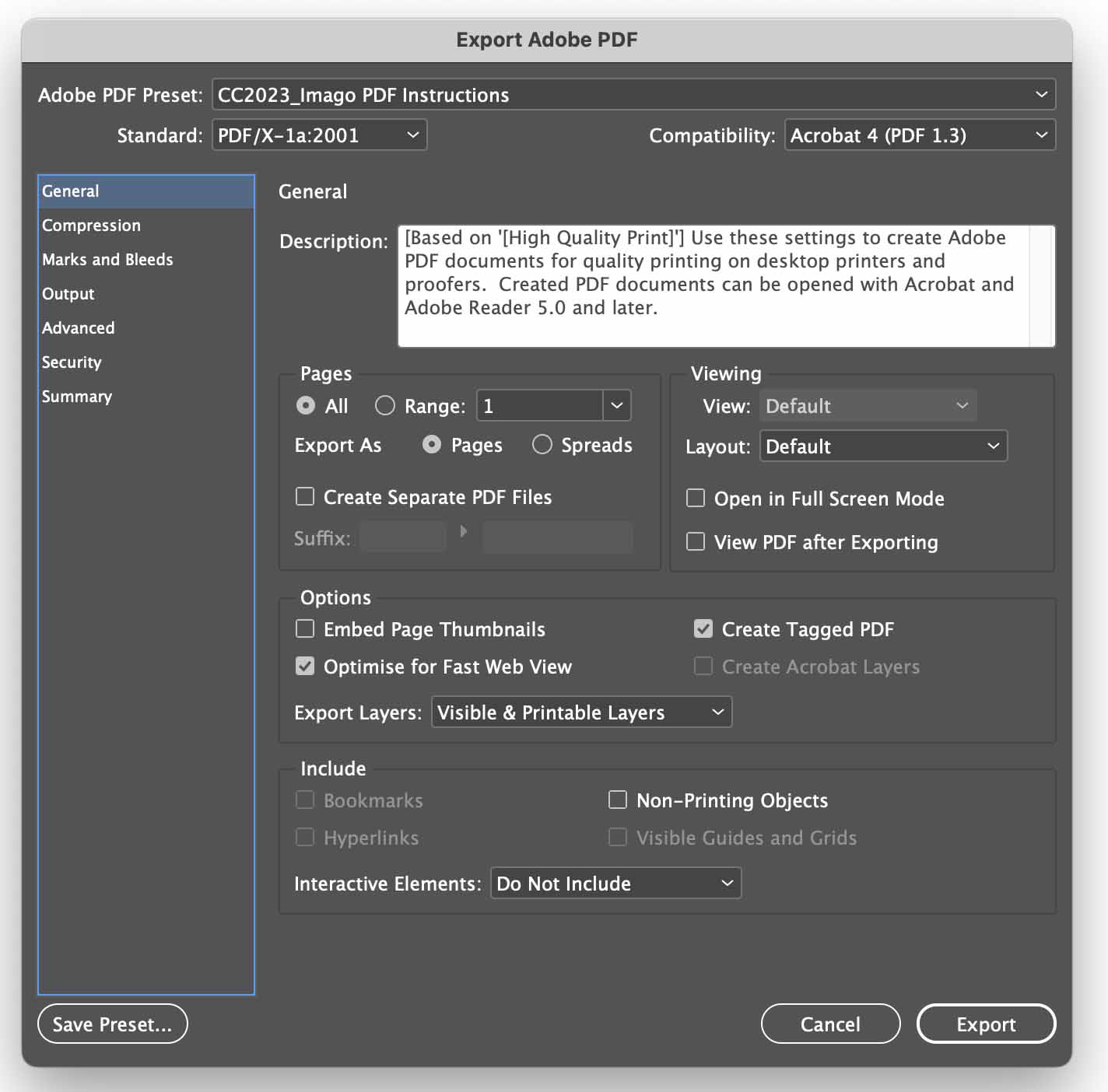
Task: Uncheck Create Tagged PDF
Action: [703, 629]
